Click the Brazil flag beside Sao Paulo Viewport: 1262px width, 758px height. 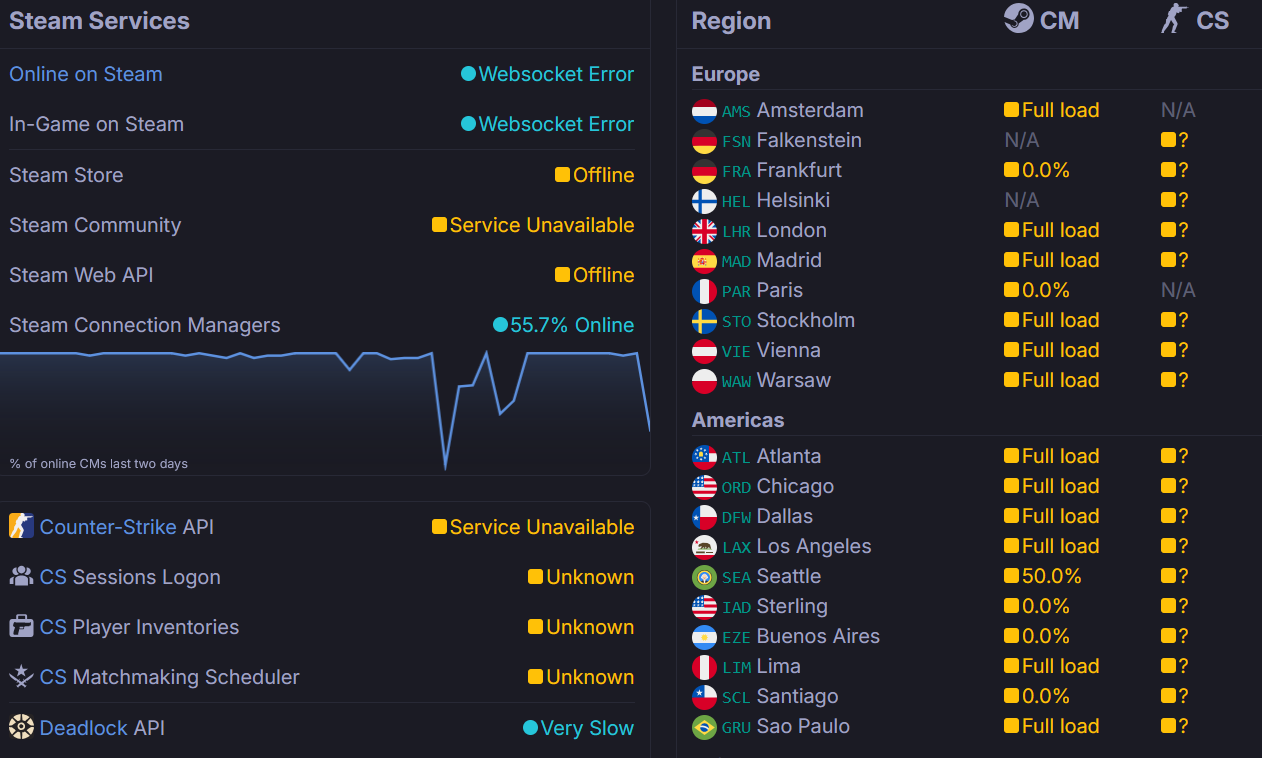coord(704,727)
